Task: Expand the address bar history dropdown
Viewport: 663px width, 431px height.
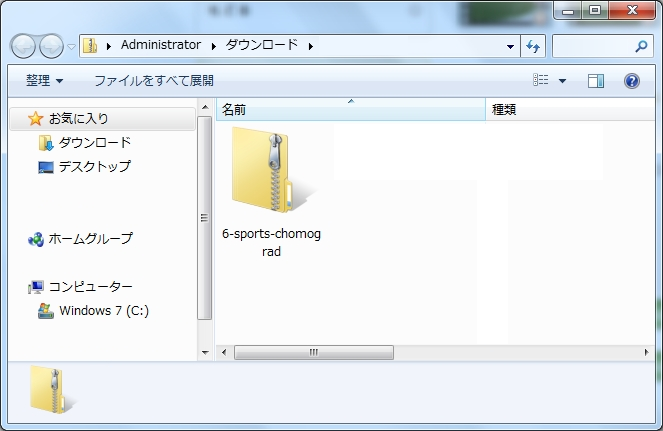Action: [510, 46]
